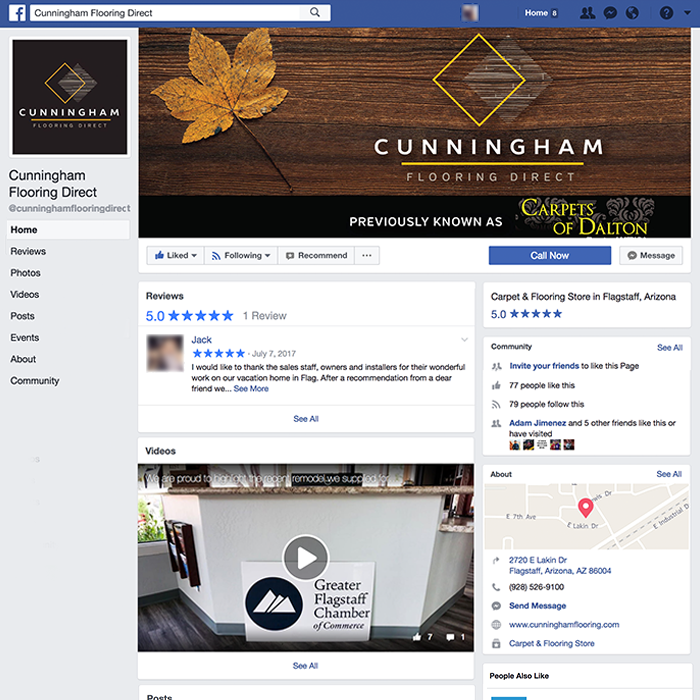Select Home in the page sidebar
Screen dimensions: 700x700
click(68, 229)
